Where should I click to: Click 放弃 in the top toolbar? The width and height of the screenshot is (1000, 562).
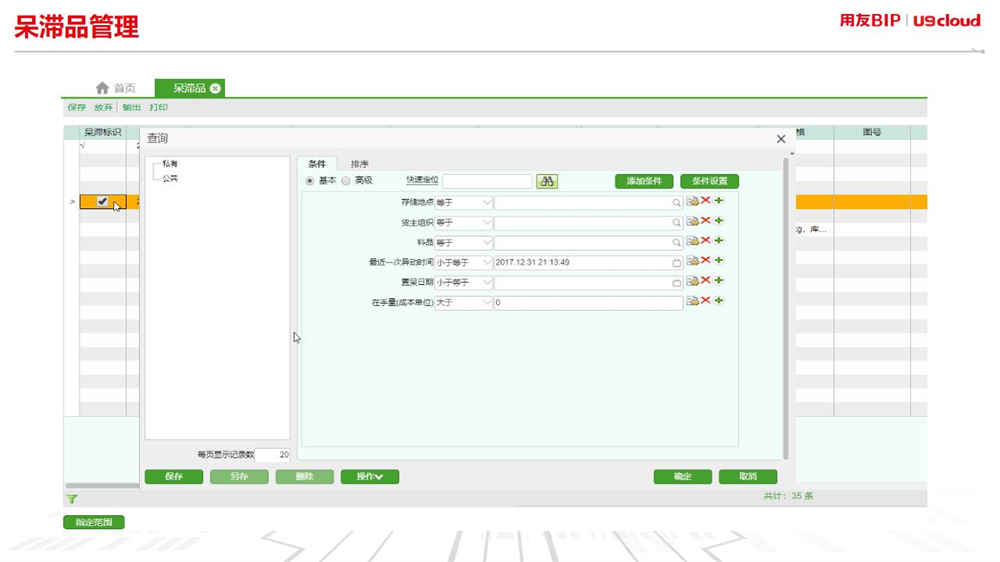[103, 107]
